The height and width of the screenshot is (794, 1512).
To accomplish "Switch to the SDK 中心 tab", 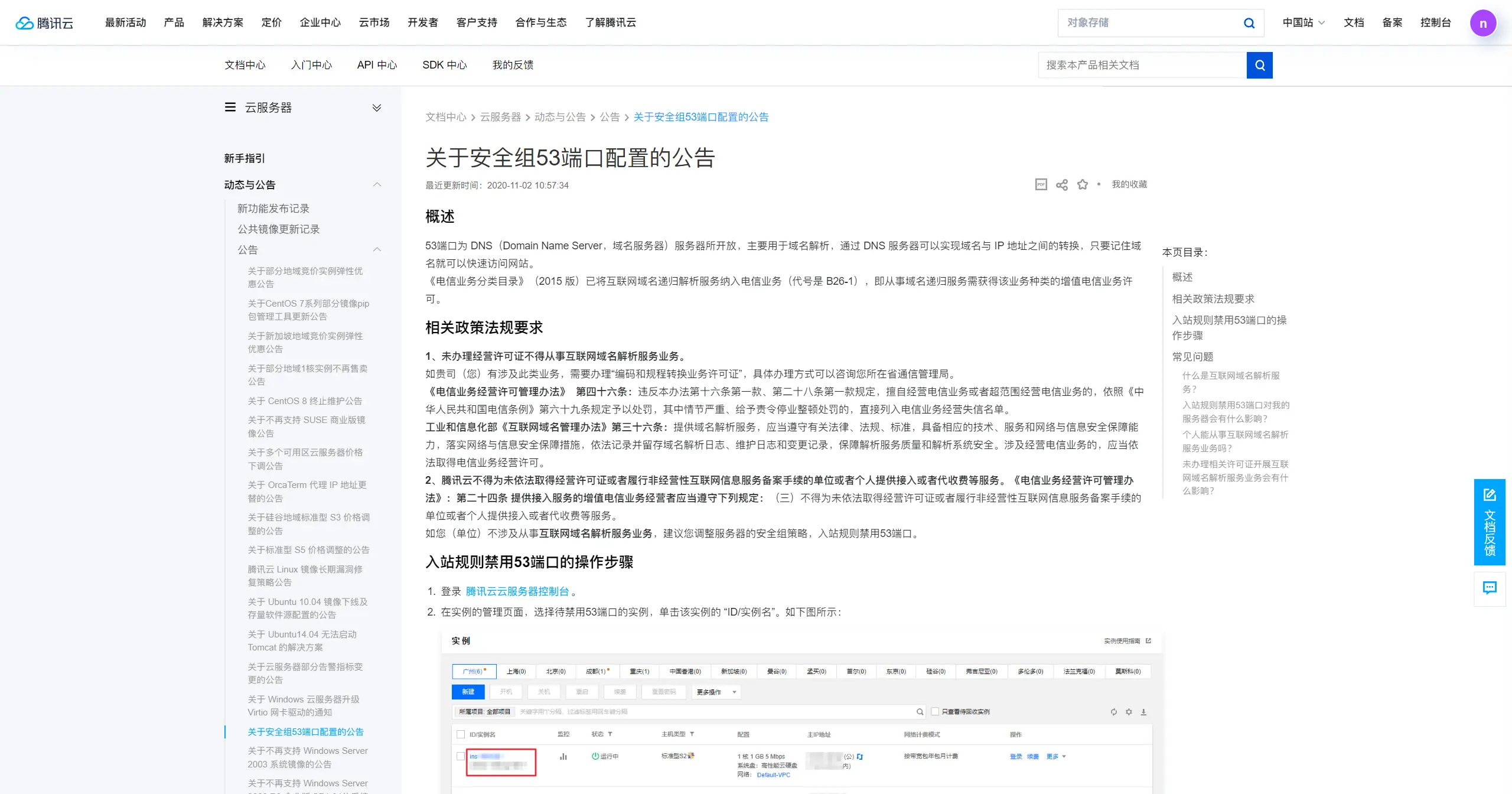I will click(x=444, y=65).
